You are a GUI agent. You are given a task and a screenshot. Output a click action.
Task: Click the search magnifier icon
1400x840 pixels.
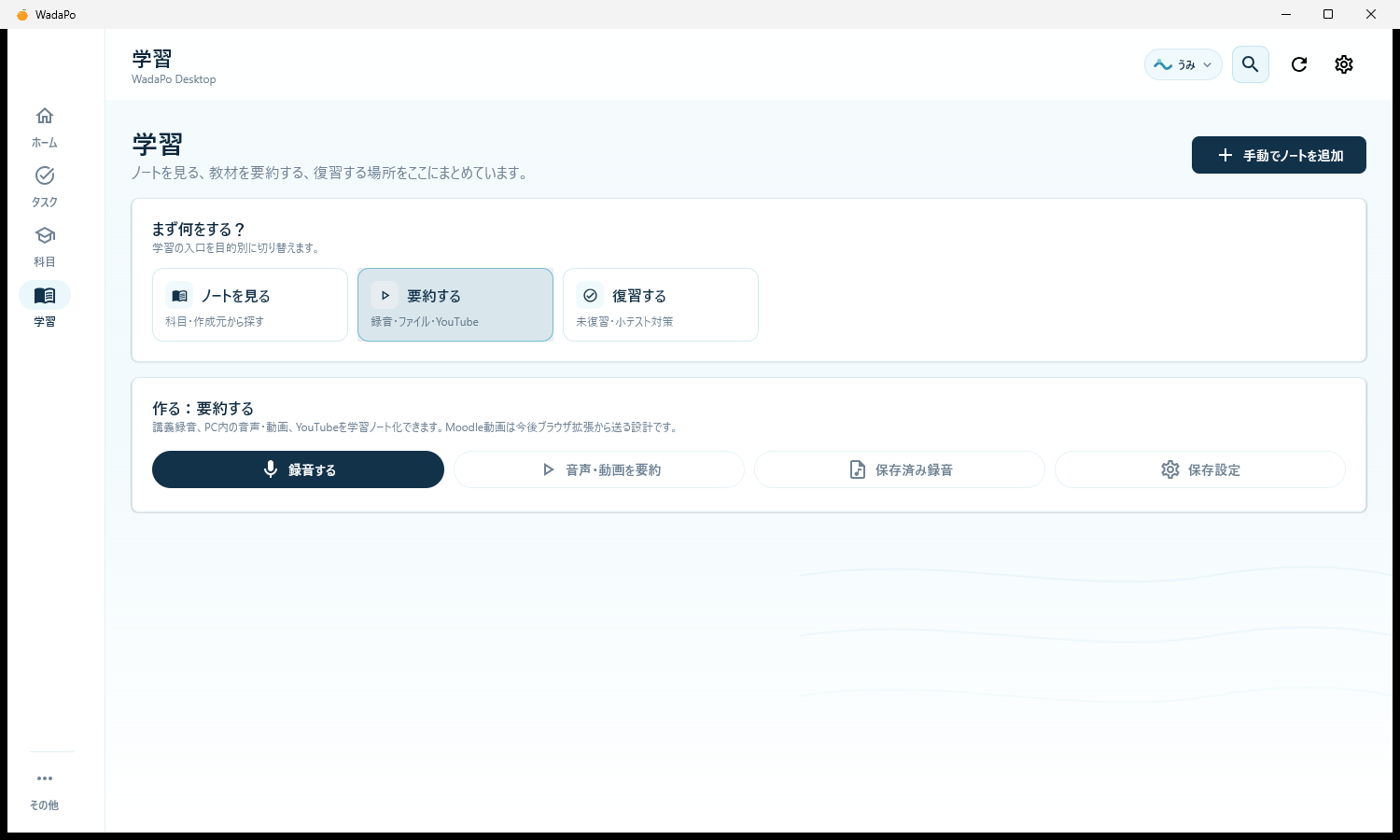(x=1251, y=64)
